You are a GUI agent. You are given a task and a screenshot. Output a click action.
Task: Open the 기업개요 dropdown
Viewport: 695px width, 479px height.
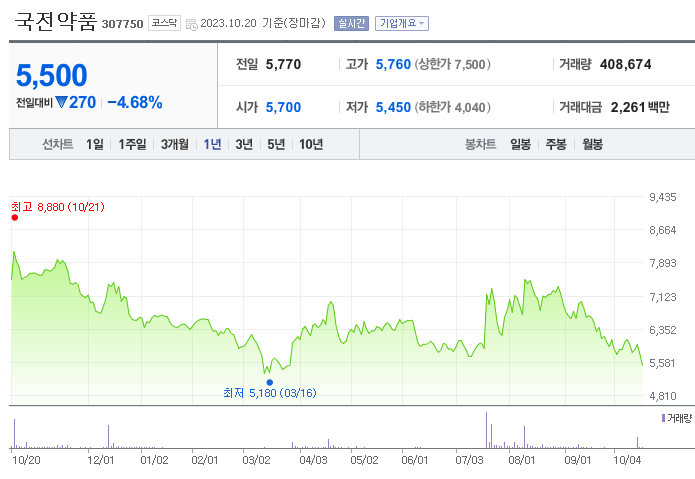tap(402, 23)
